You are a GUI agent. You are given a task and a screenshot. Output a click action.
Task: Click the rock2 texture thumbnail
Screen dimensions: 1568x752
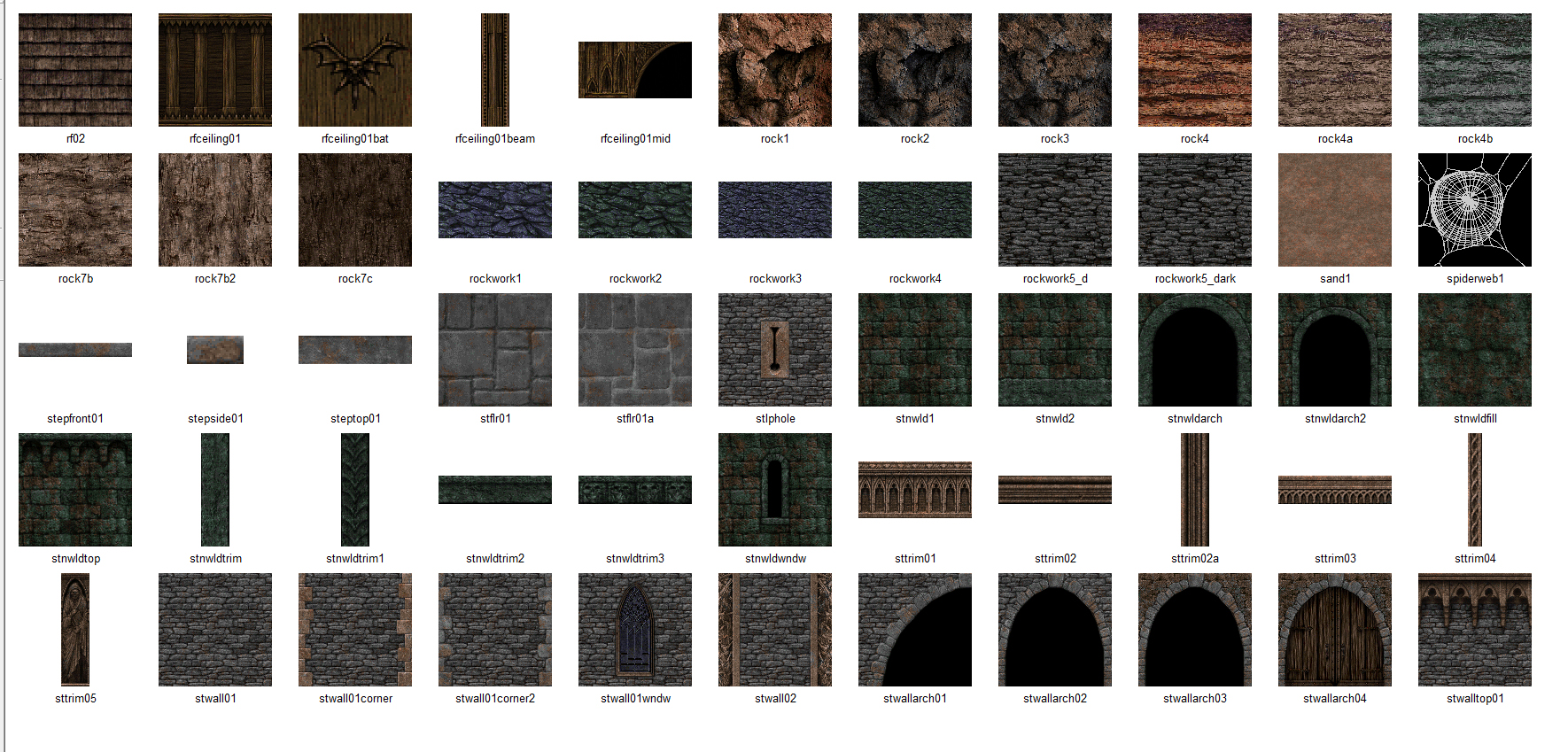pos(915,70)
